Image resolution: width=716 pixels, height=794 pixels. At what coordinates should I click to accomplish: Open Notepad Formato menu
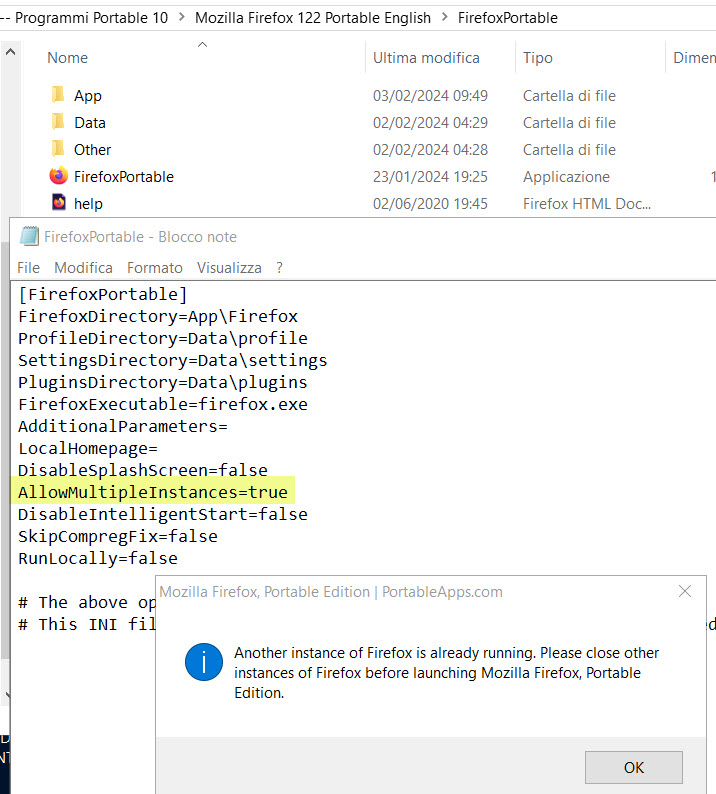click(154, 267)
